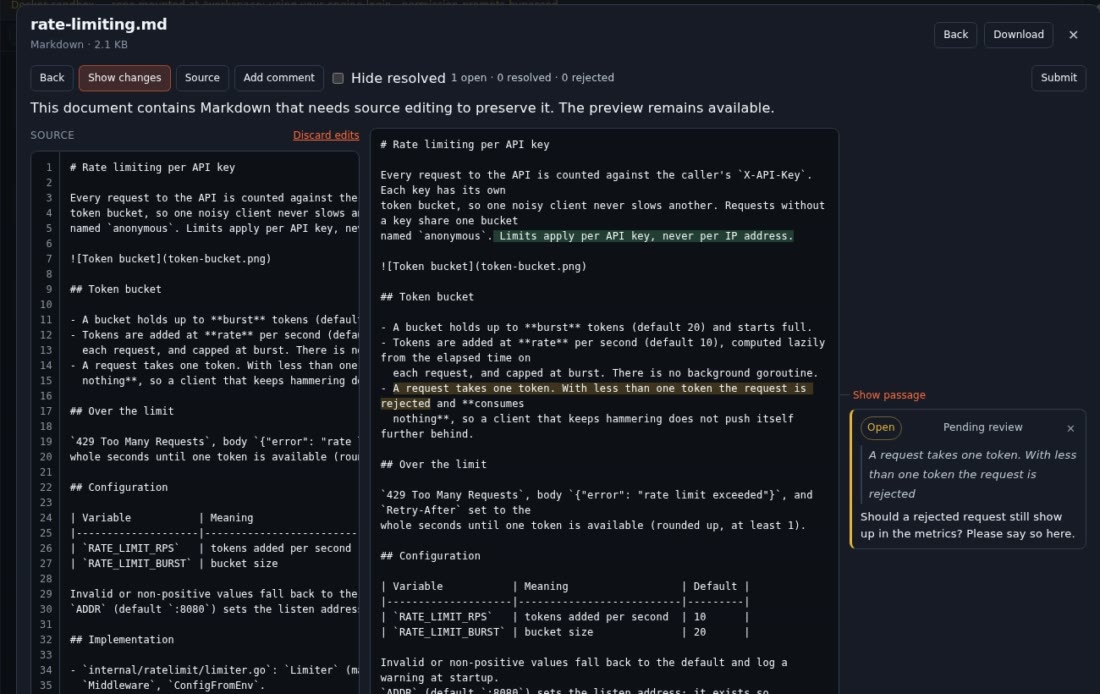1100x694 pixels.
Task: Click the rate-limiting.md file title
Action: coord(98,24)
